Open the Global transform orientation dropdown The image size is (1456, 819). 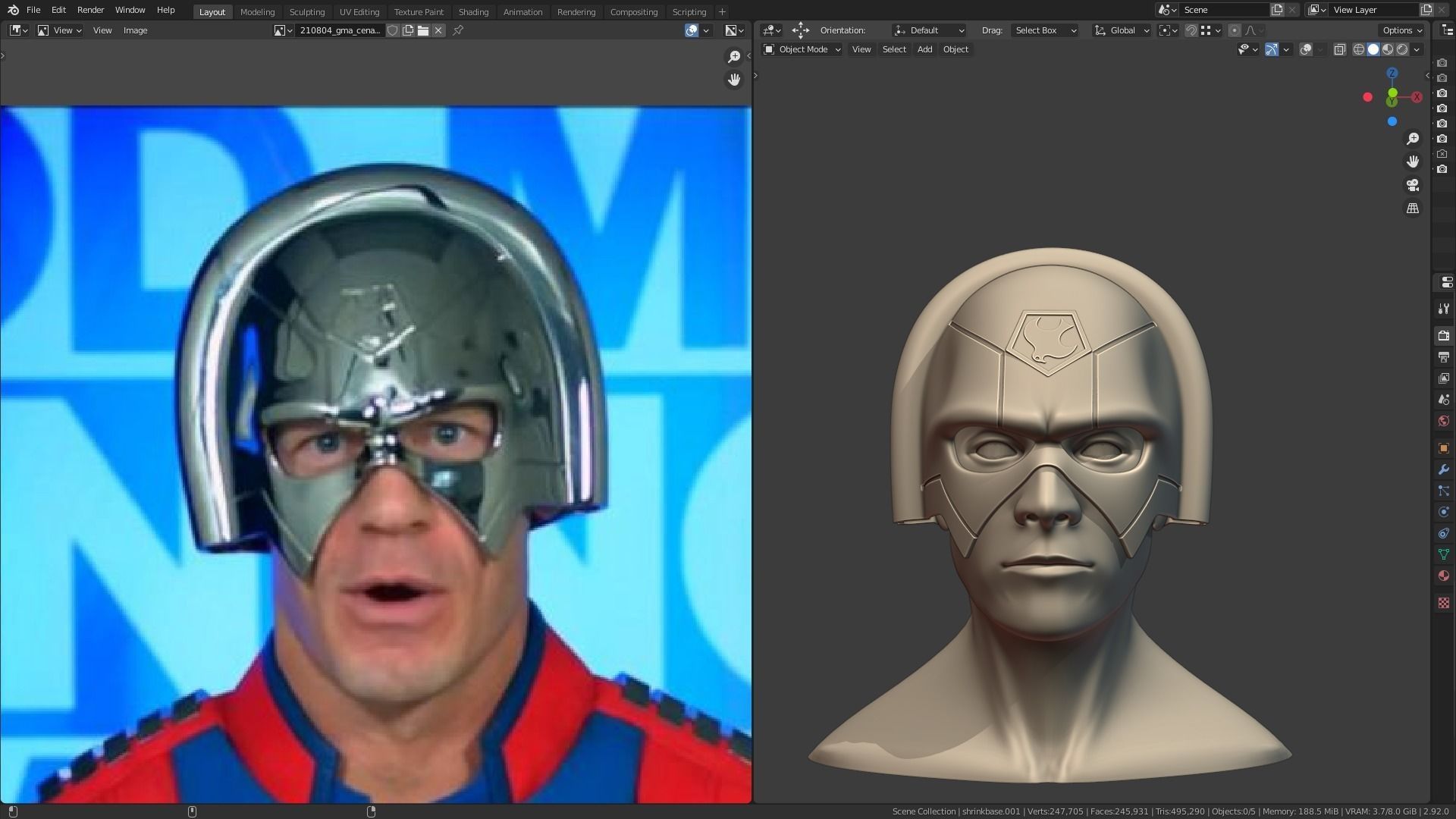point(1122,30)
